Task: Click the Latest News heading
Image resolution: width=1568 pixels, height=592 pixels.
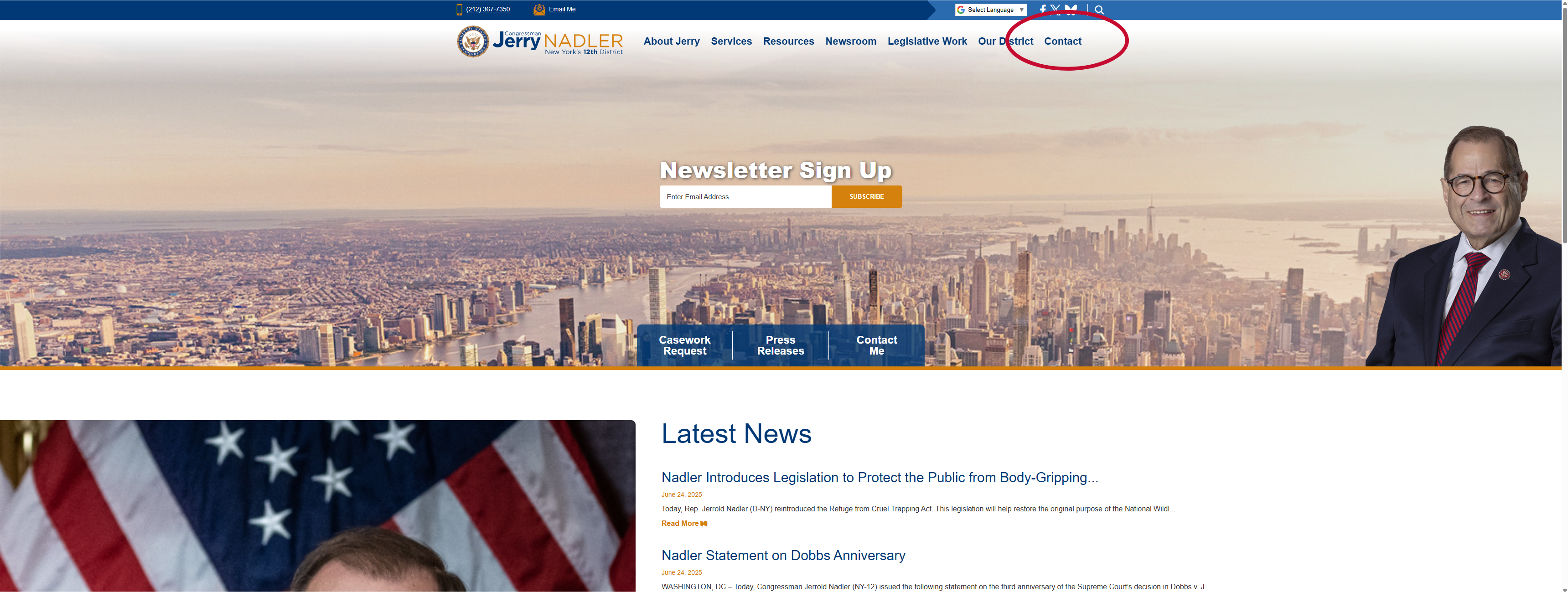Action: (736, 434)
